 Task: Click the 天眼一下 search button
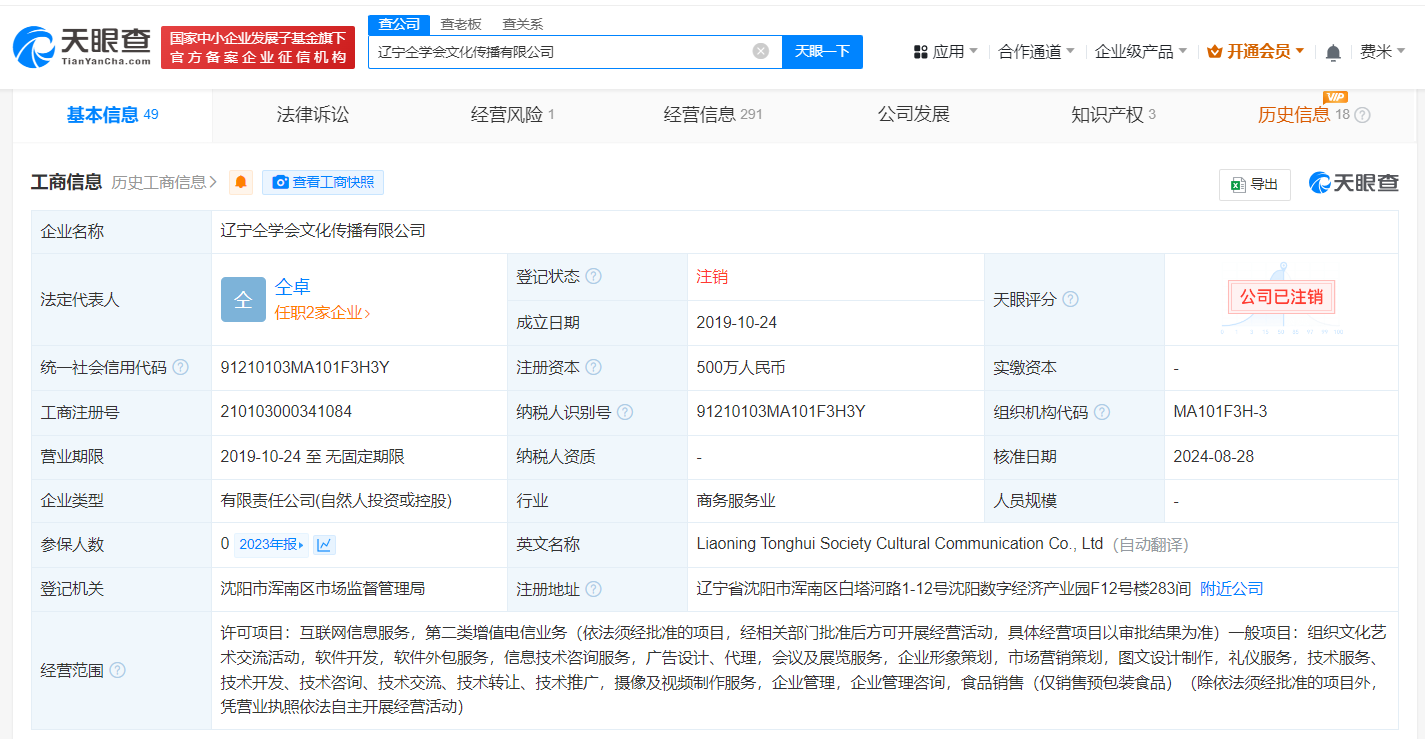click(x=822, y=51)
